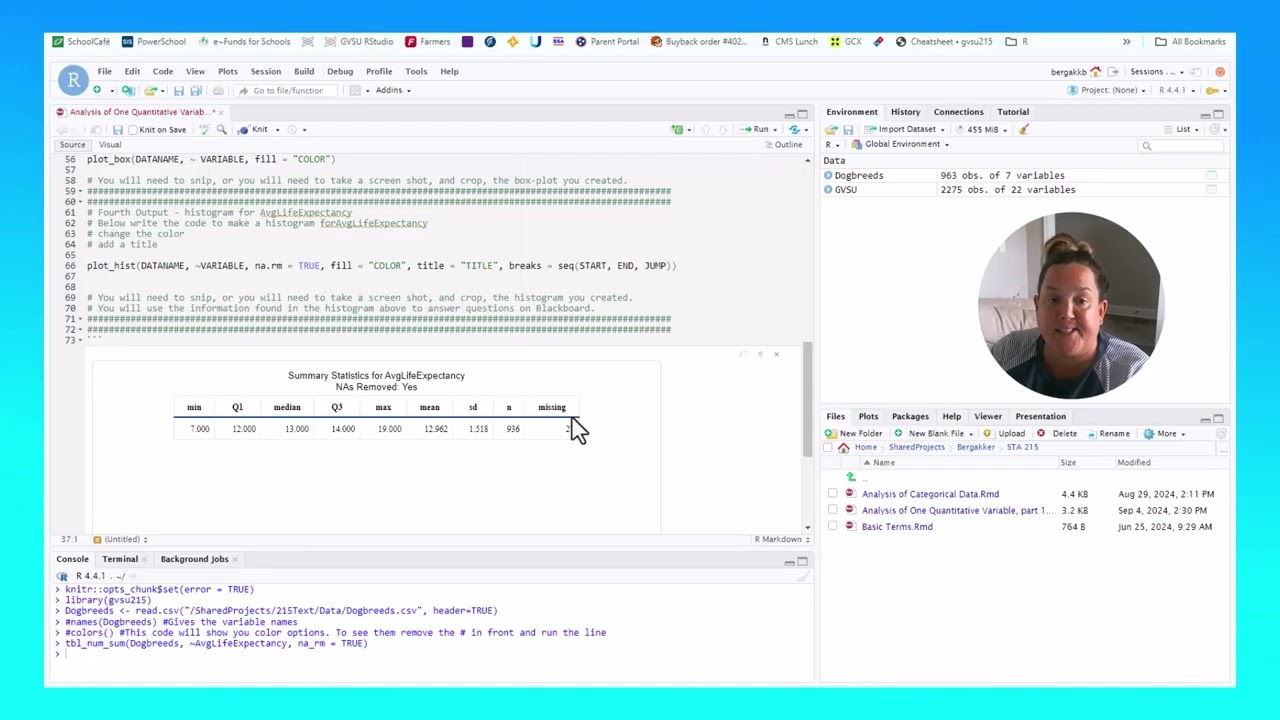This screenshot has width=1280, height=720.
Task: Click the new file plus icon
Action: click(97, 90)
